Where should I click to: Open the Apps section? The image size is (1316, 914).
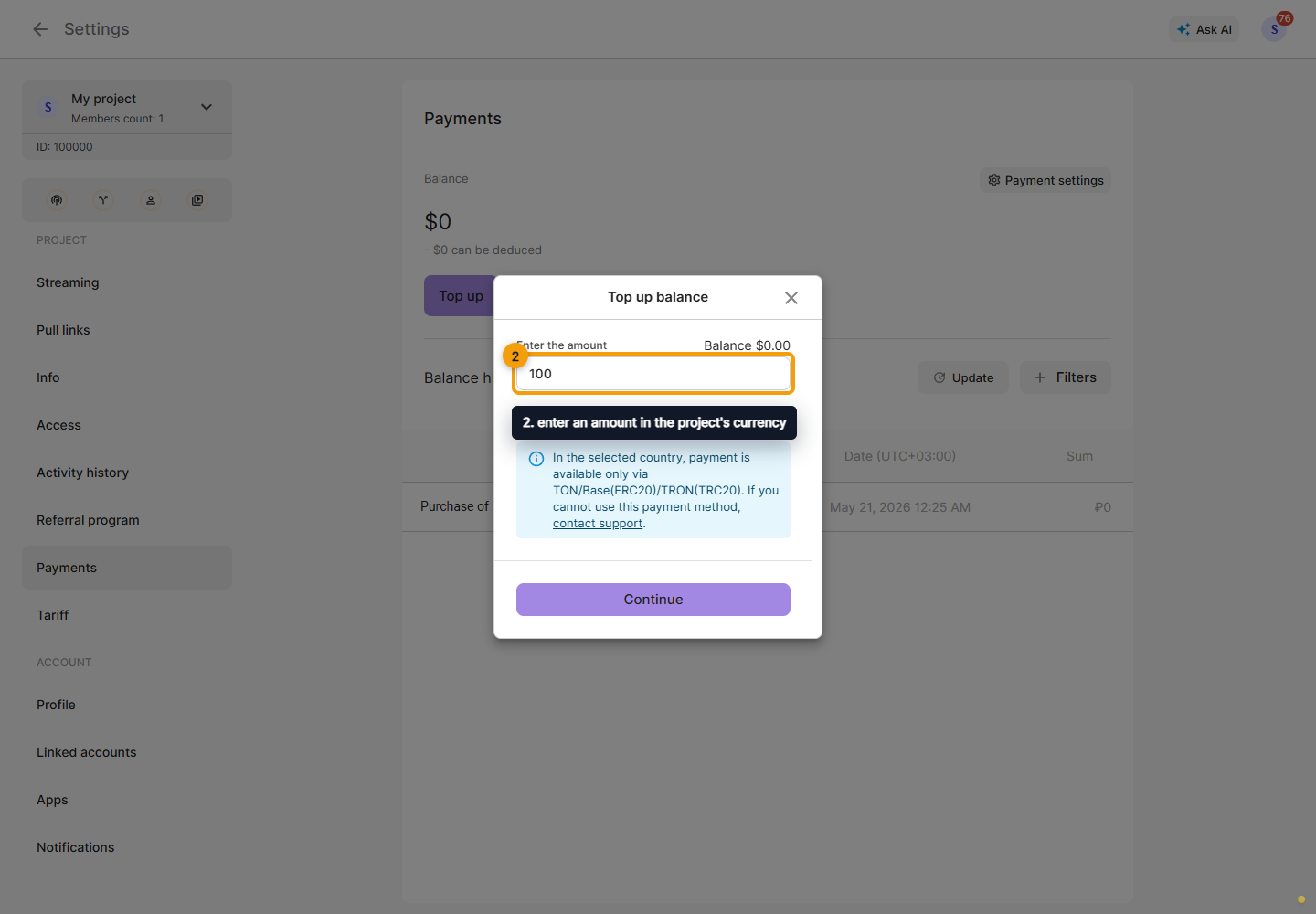point(127,800)
